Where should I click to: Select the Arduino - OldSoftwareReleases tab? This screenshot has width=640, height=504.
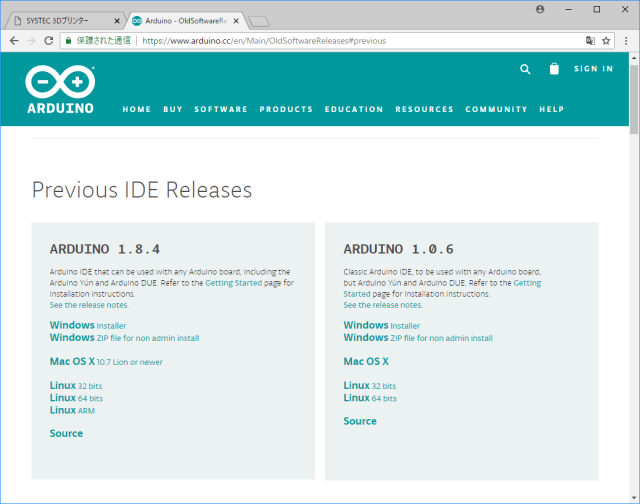pos(188,21)
